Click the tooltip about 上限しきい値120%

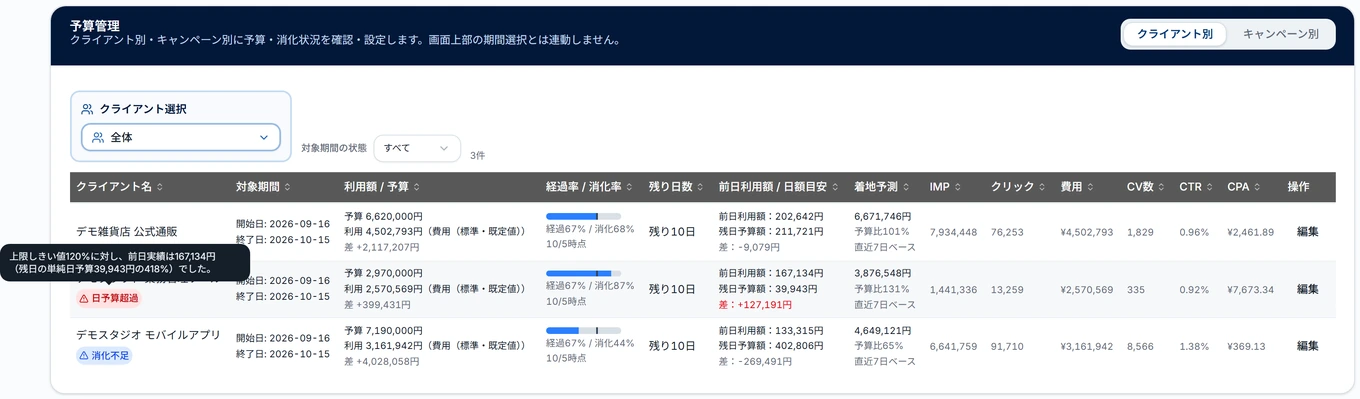[125, 263]
